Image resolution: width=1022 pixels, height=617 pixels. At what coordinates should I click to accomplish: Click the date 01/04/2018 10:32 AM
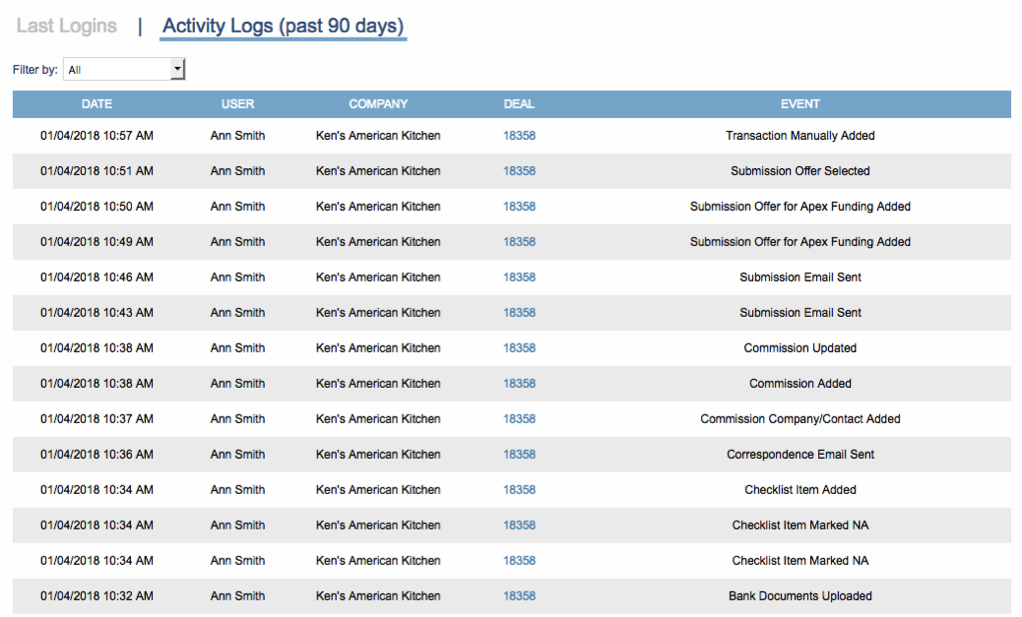[97, 596]
